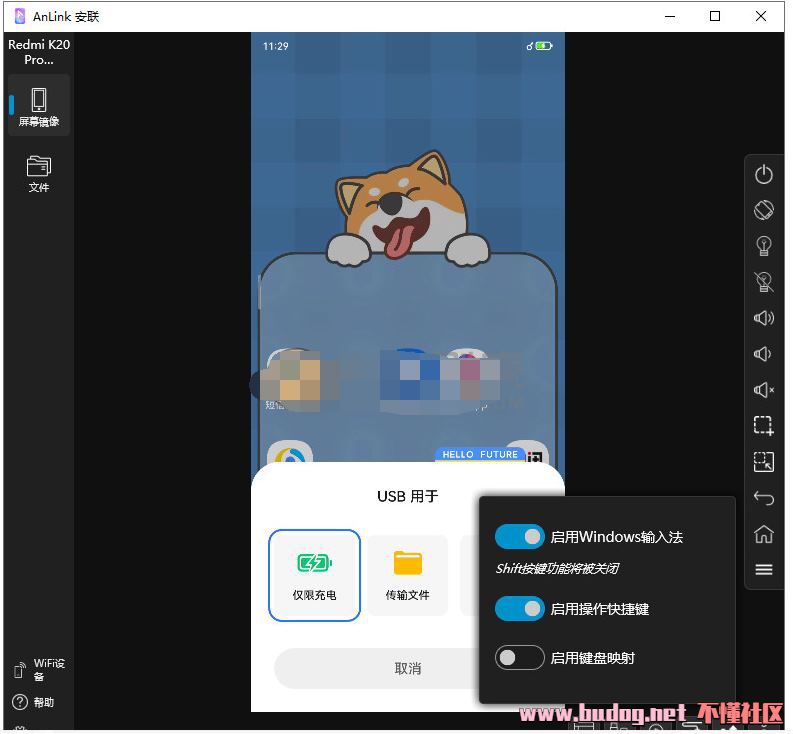Click the power button icon
This screenshot has height=734, width=793.
[764, 175]
